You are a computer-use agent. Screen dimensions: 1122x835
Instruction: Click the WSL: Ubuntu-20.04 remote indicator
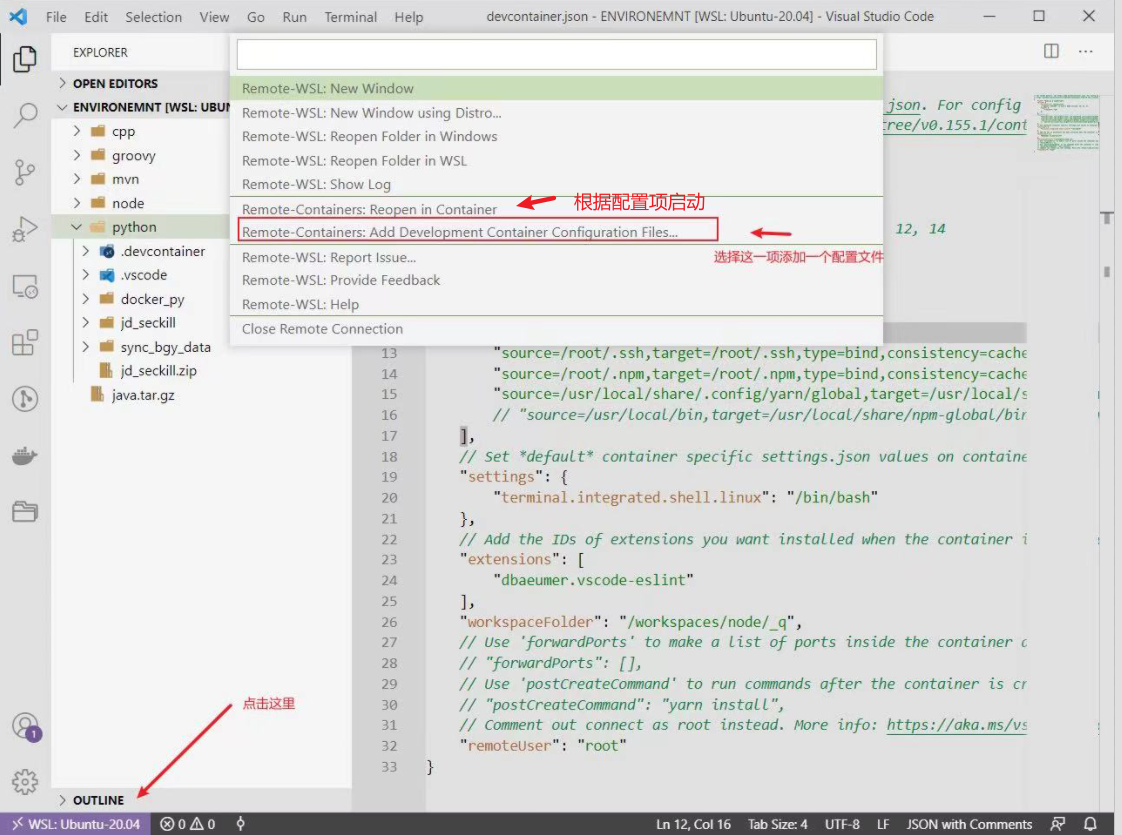pyautogui.click(x=75, y=824)
